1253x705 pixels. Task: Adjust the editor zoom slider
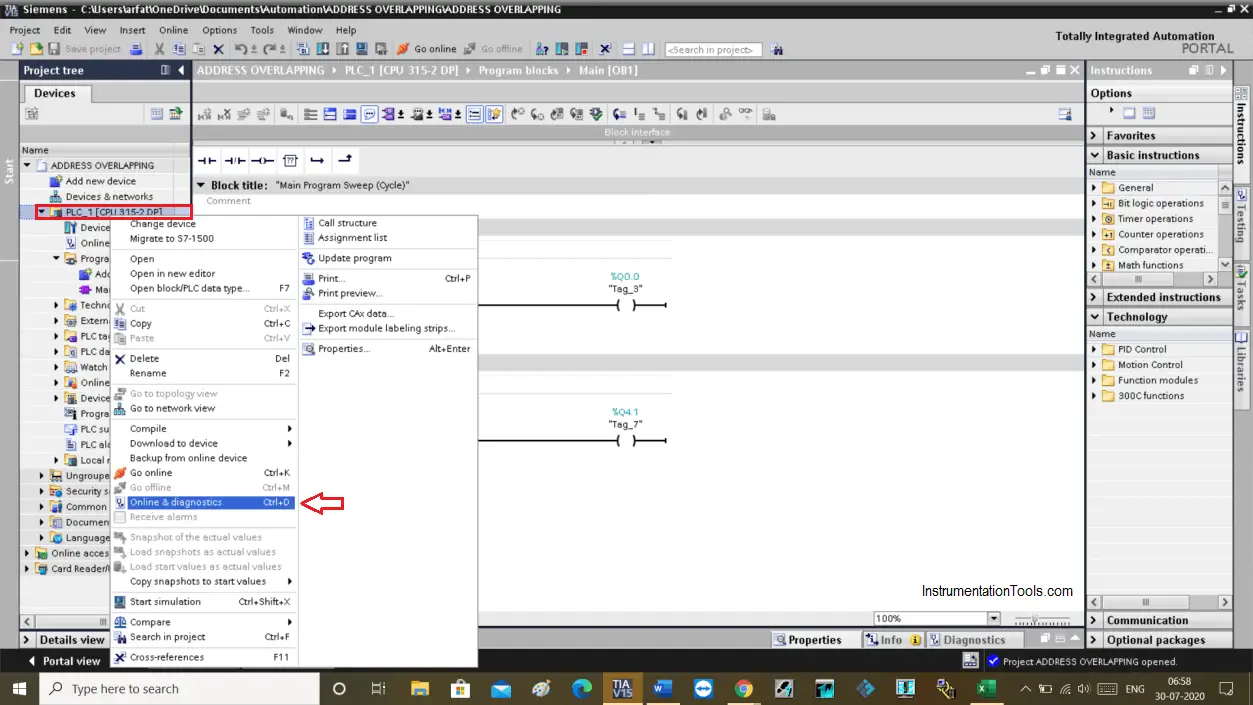[1036, 619]
